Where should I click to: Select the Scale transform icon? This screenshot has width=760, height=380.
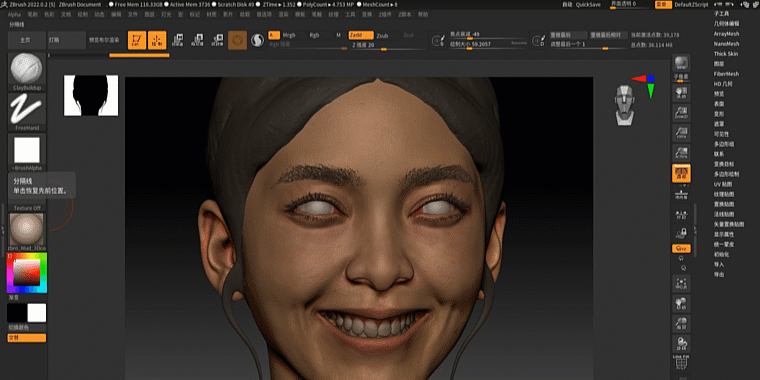[x=197, y=40]
